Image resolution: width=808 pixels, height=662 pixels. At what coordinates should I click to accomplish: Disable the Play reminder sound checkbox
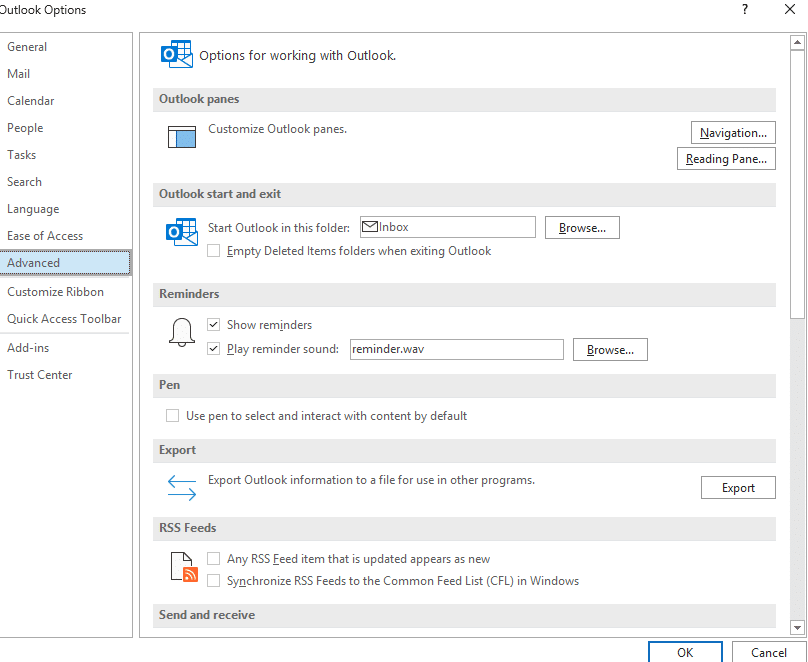point(214,349)
